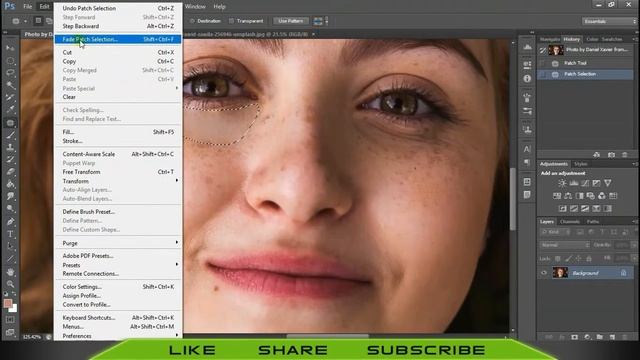
Task: Select the Destination patch option
Action: click(x=205, y=21)
